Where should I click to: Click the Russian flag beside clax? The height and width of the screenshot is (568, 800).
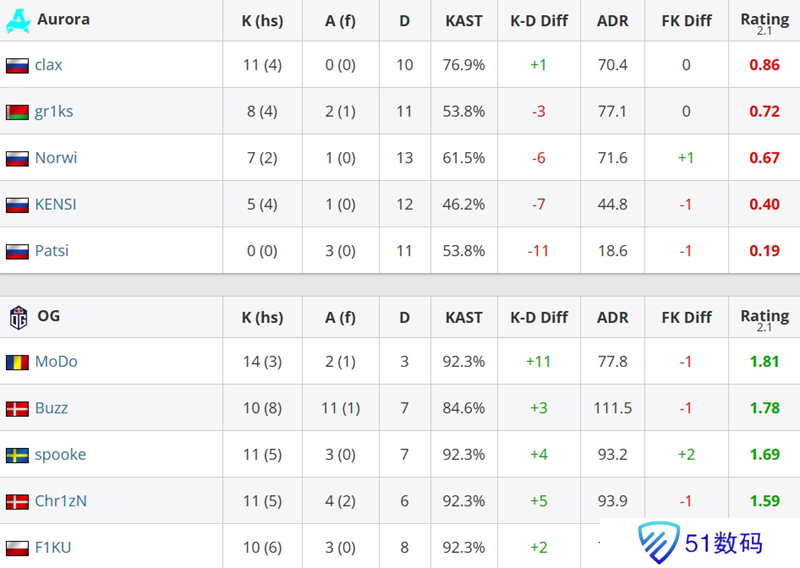(17, 65)
